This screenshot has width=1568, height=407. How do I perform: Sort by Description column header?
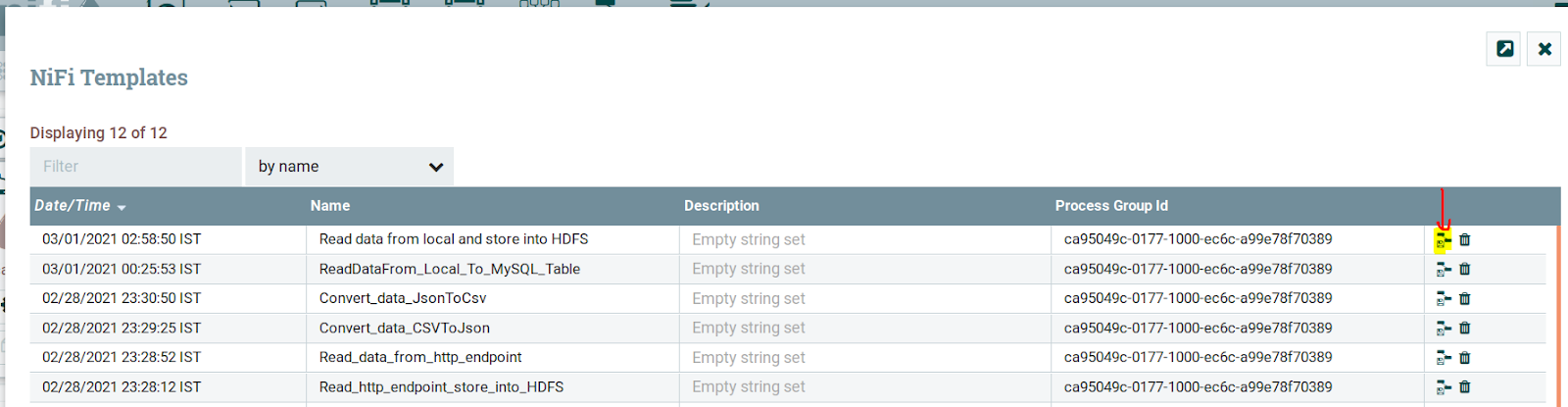coord(721,206)
